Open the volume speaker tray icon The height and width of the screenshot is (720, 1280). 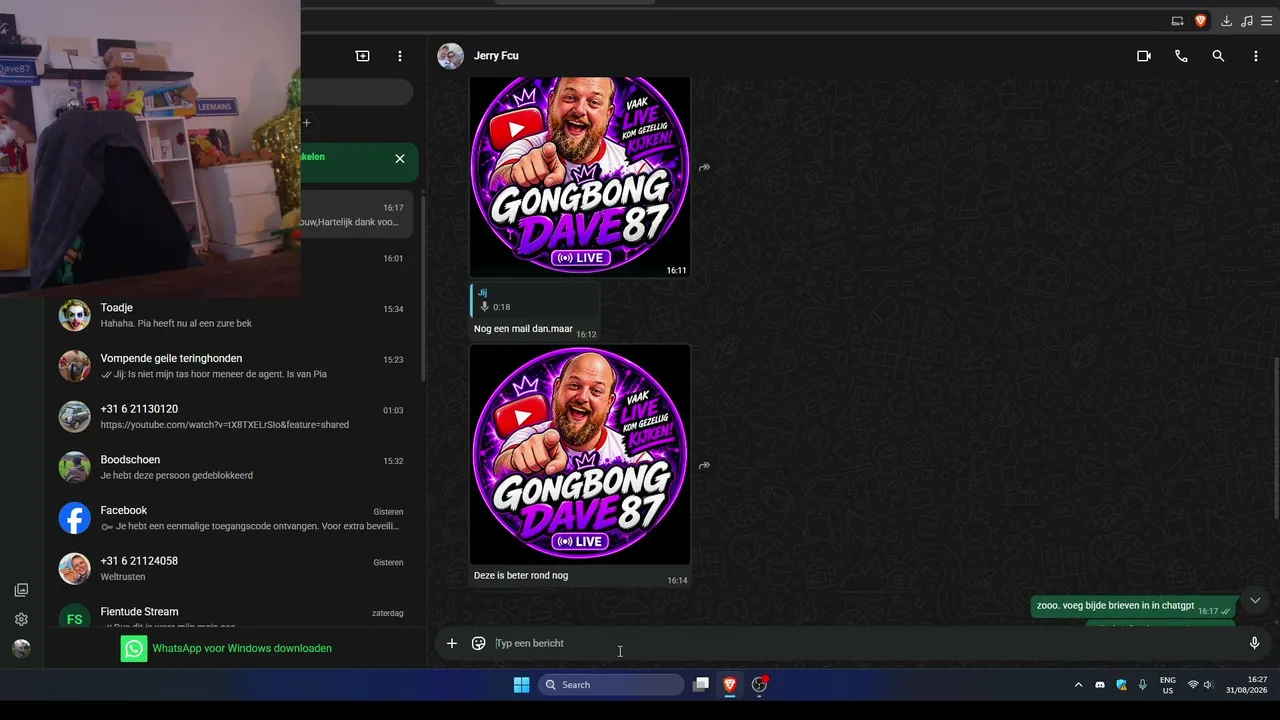[x=1209, y=685]
